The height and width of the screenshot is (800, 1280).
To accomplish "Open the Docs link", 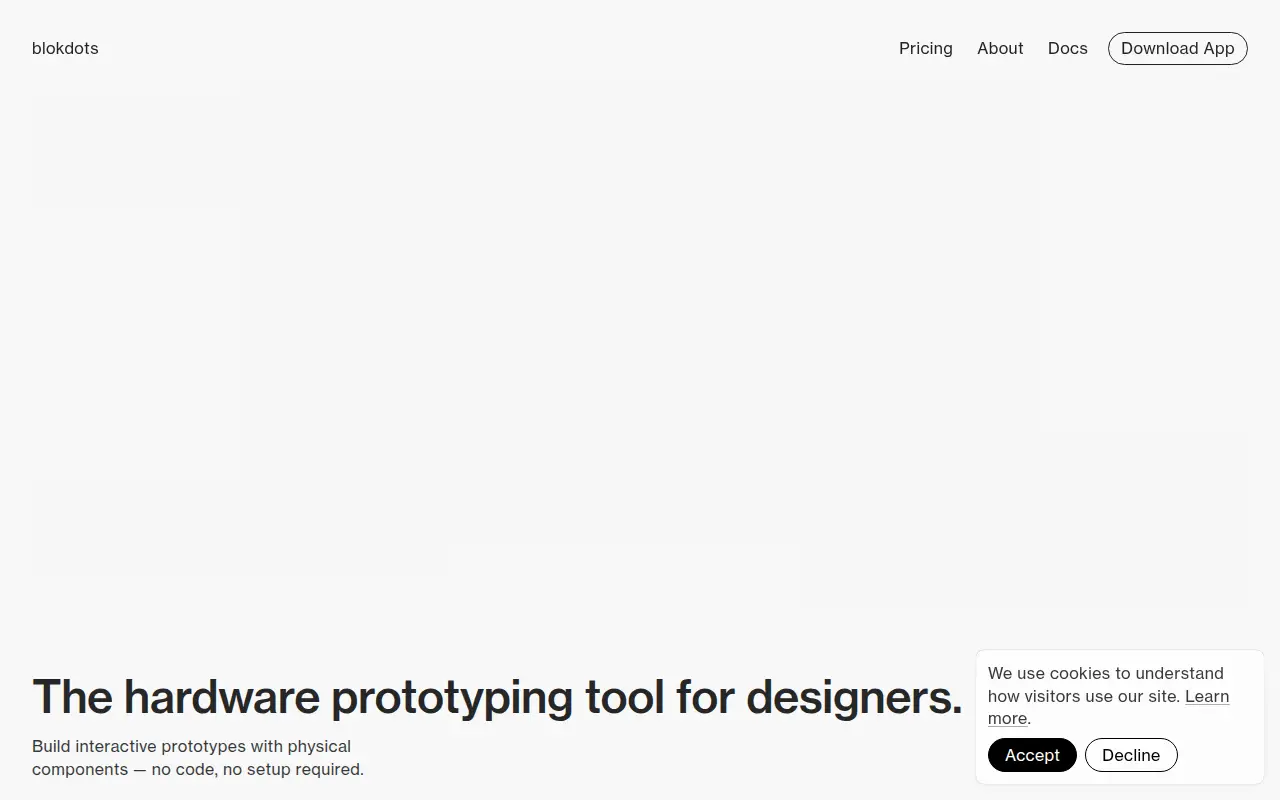I will (1068, 48).
